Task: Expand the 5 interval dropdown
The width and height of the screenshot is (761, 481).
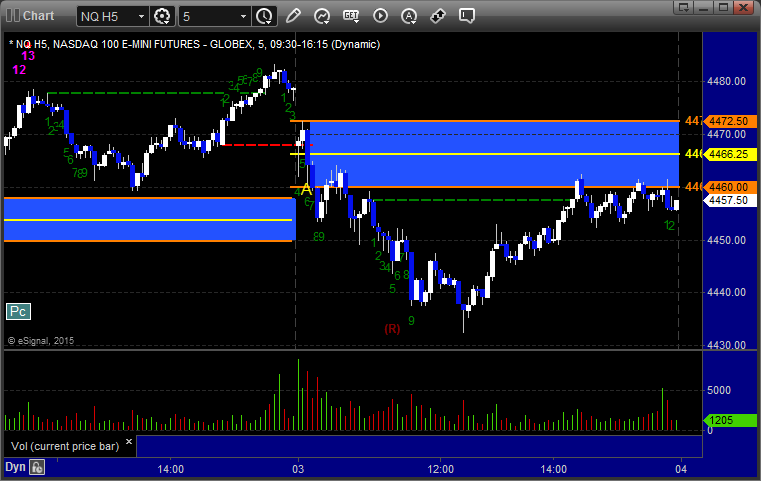Action: (243, 17)
